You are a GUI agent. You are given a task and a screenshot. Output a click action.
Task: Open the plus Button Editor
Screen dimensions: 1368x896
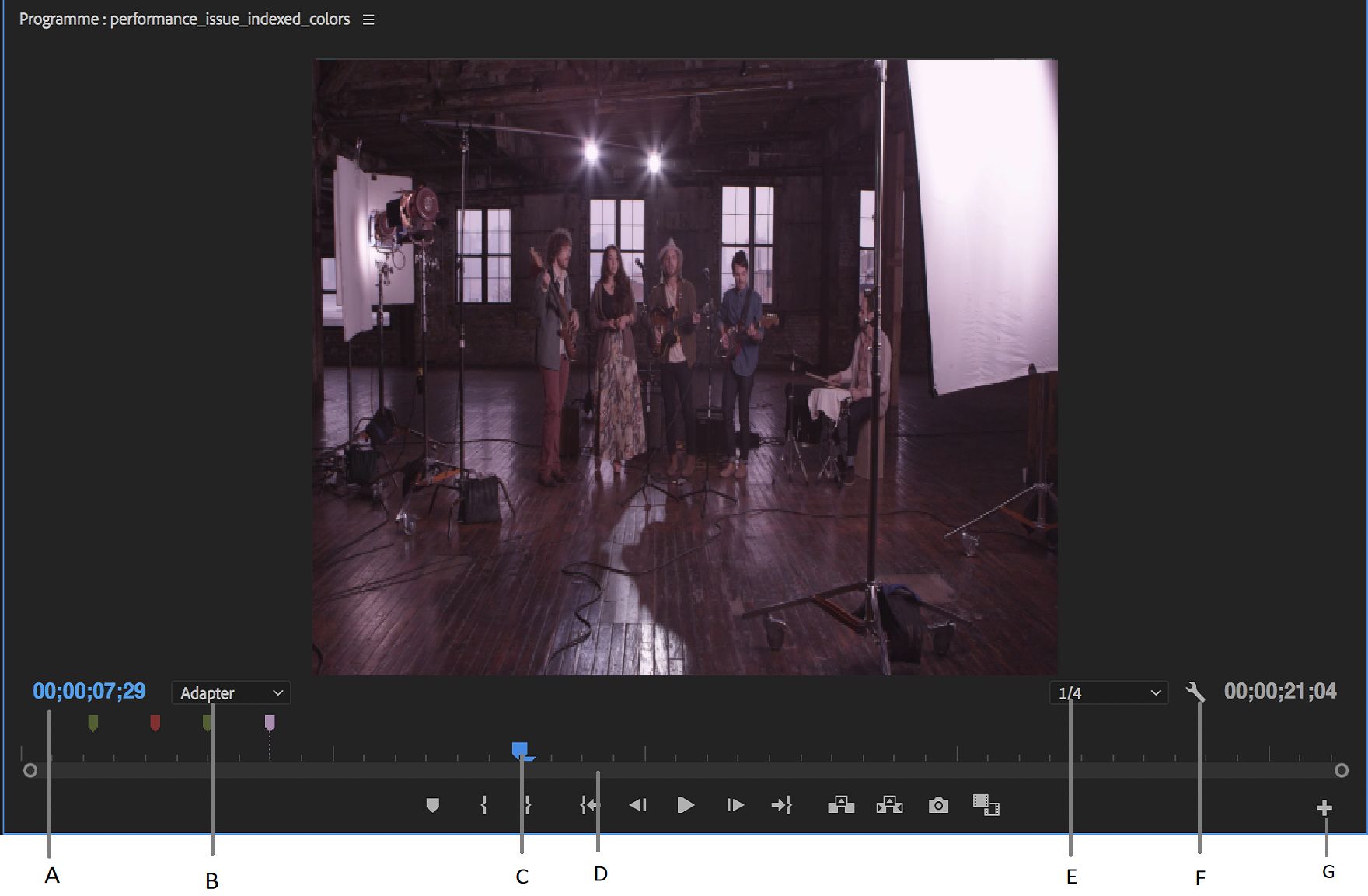coord(1324,808)
